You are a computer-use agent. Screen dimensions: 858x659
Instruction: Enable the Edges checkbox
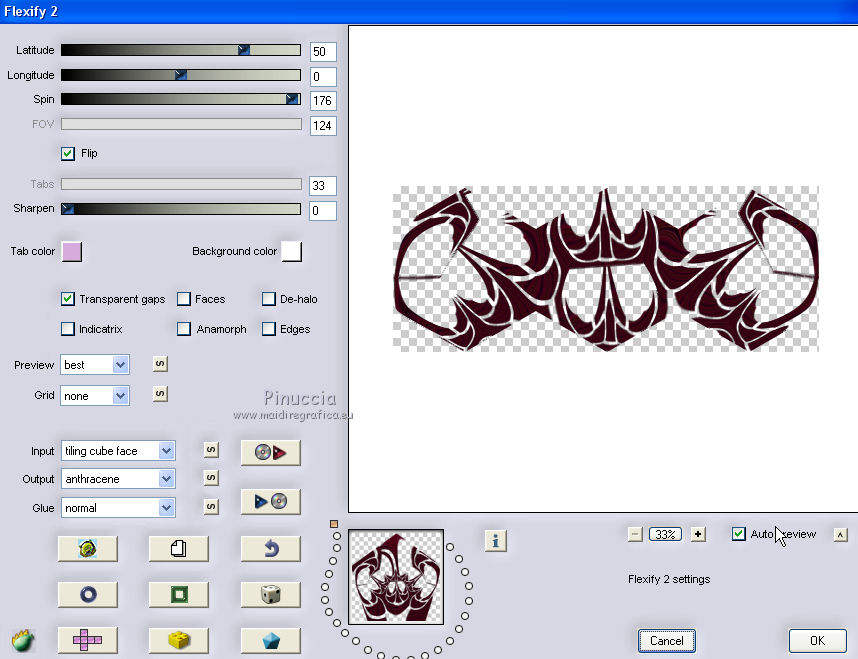click(269, 329)
